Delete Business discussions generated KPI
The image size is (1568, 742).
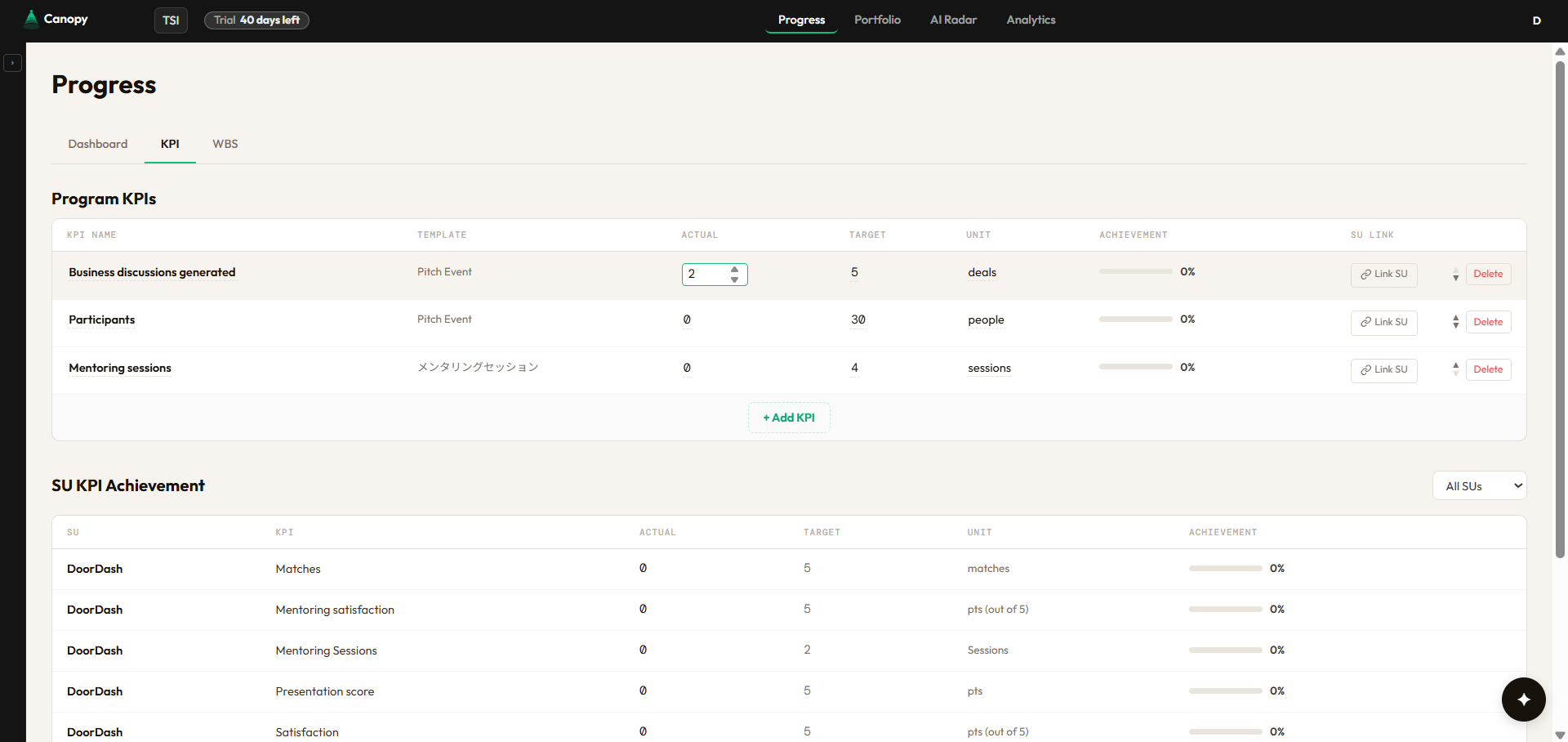tap(1488, 275)
